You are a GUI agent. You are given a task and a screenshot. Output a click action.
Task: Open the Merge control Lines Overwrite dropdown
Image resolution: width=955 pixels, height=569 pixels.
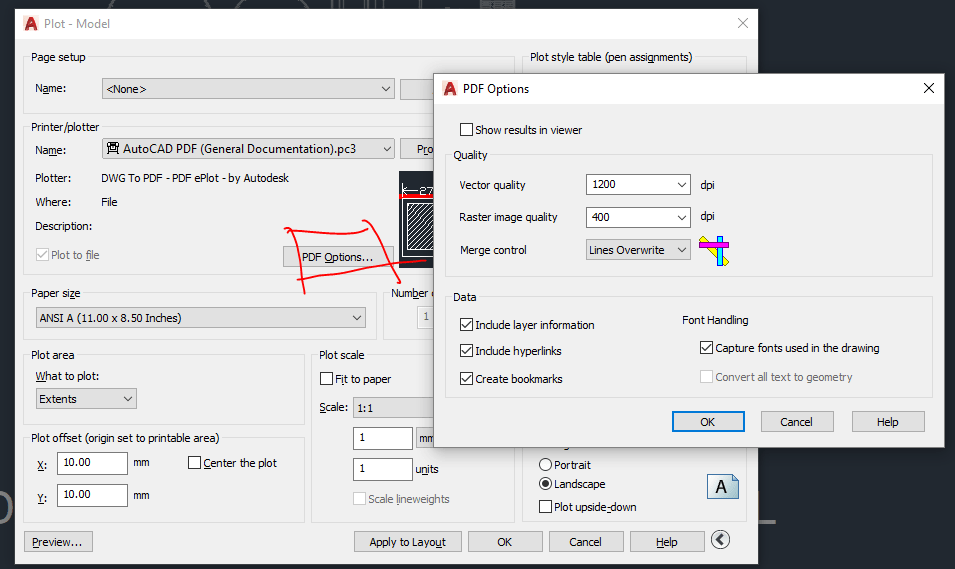tap(638, 250)
